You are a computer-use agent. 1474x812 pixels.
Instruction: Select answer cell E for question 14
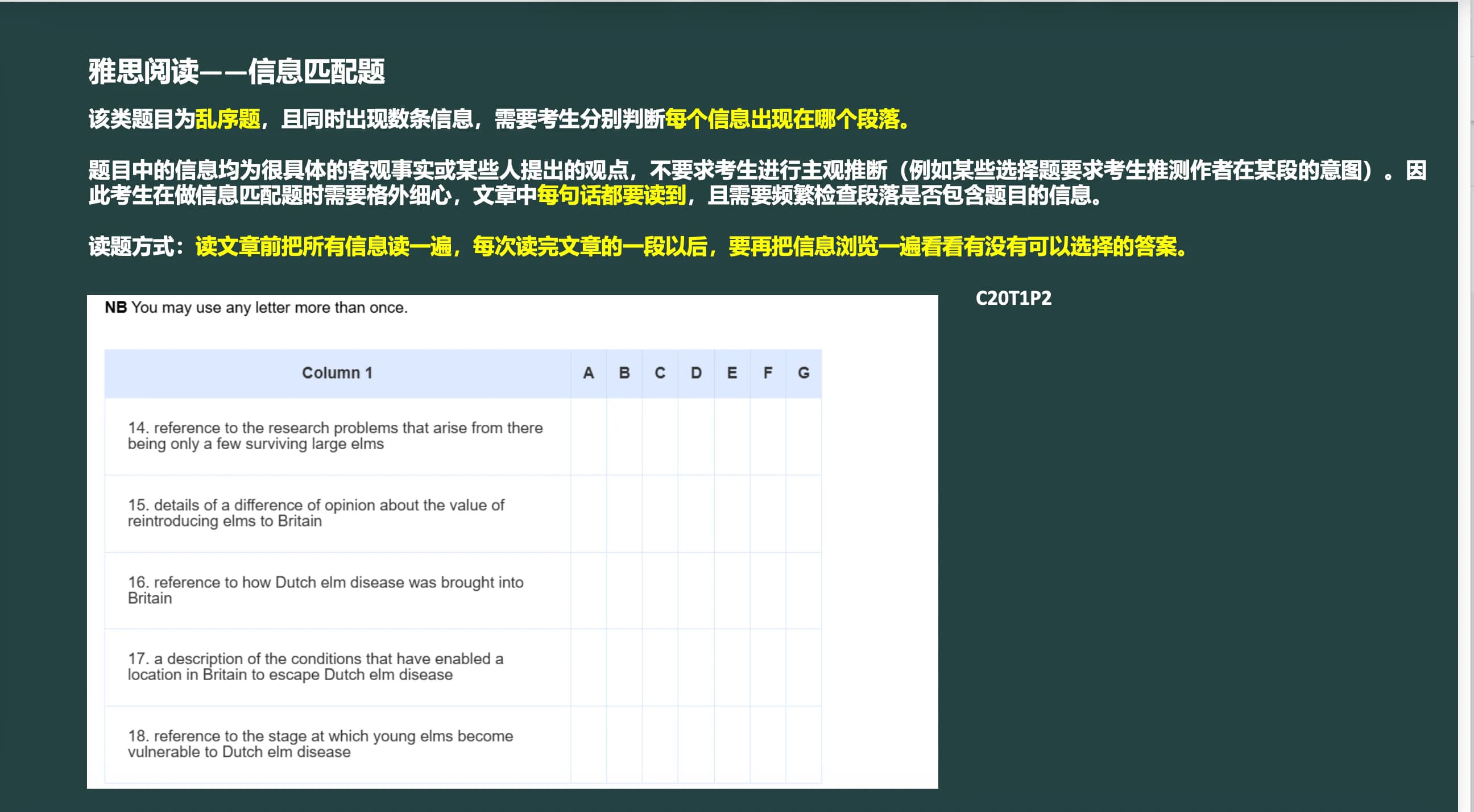(732, 437)
